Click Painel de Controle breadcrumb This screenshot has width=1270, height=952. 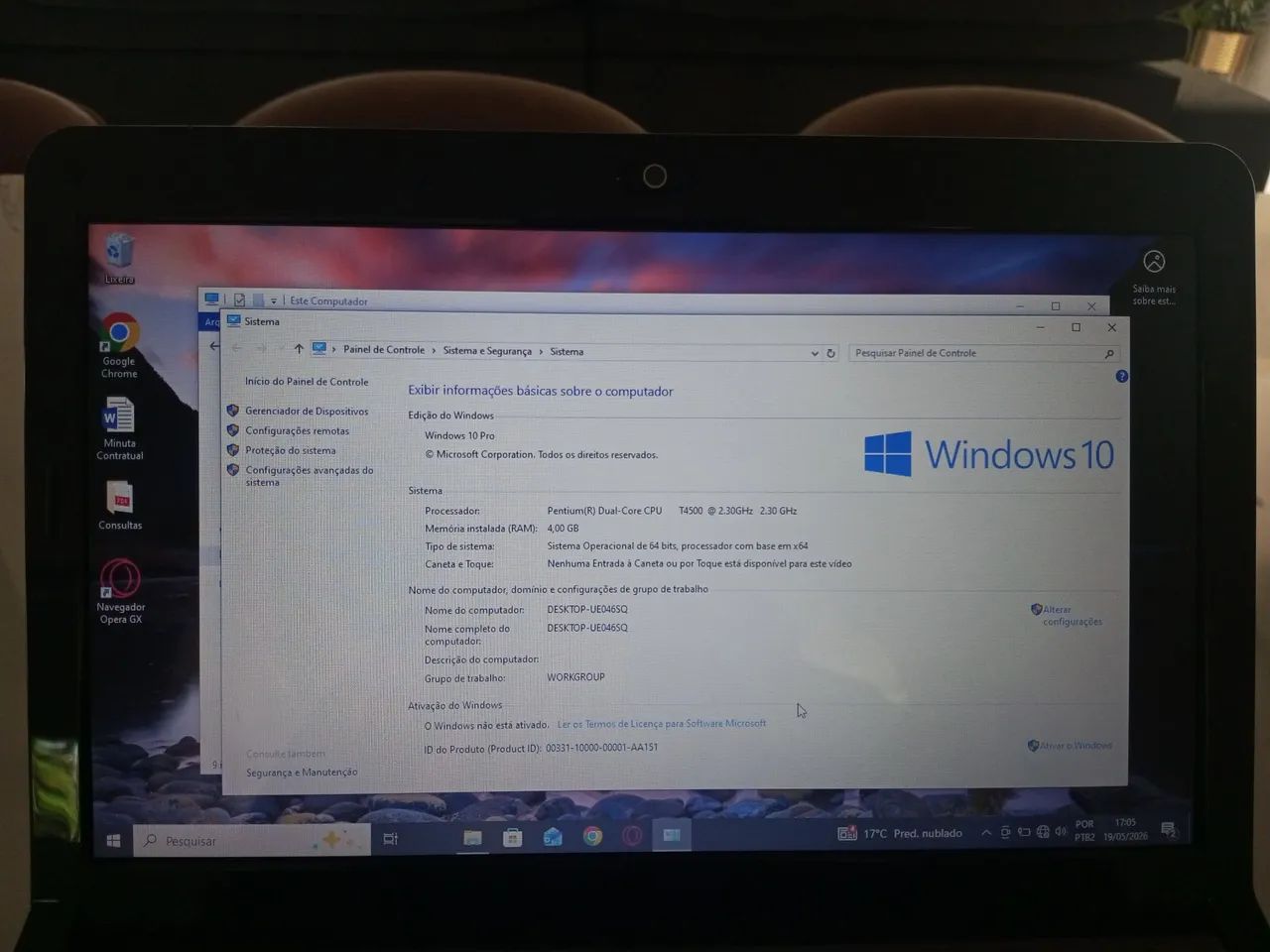click(384, 350)
